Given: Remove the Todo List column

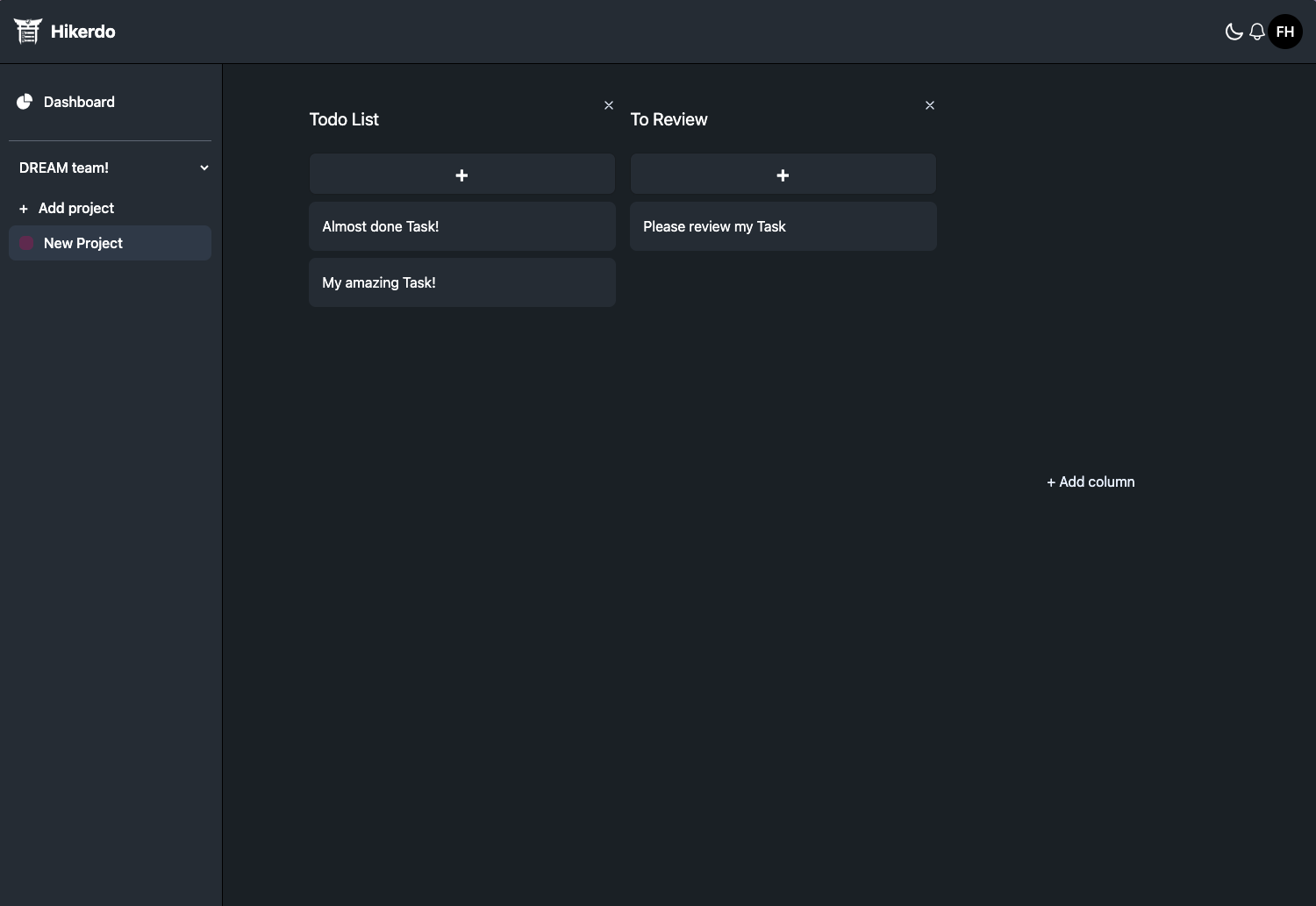Looking at the screenshot, I should point(609,105).
